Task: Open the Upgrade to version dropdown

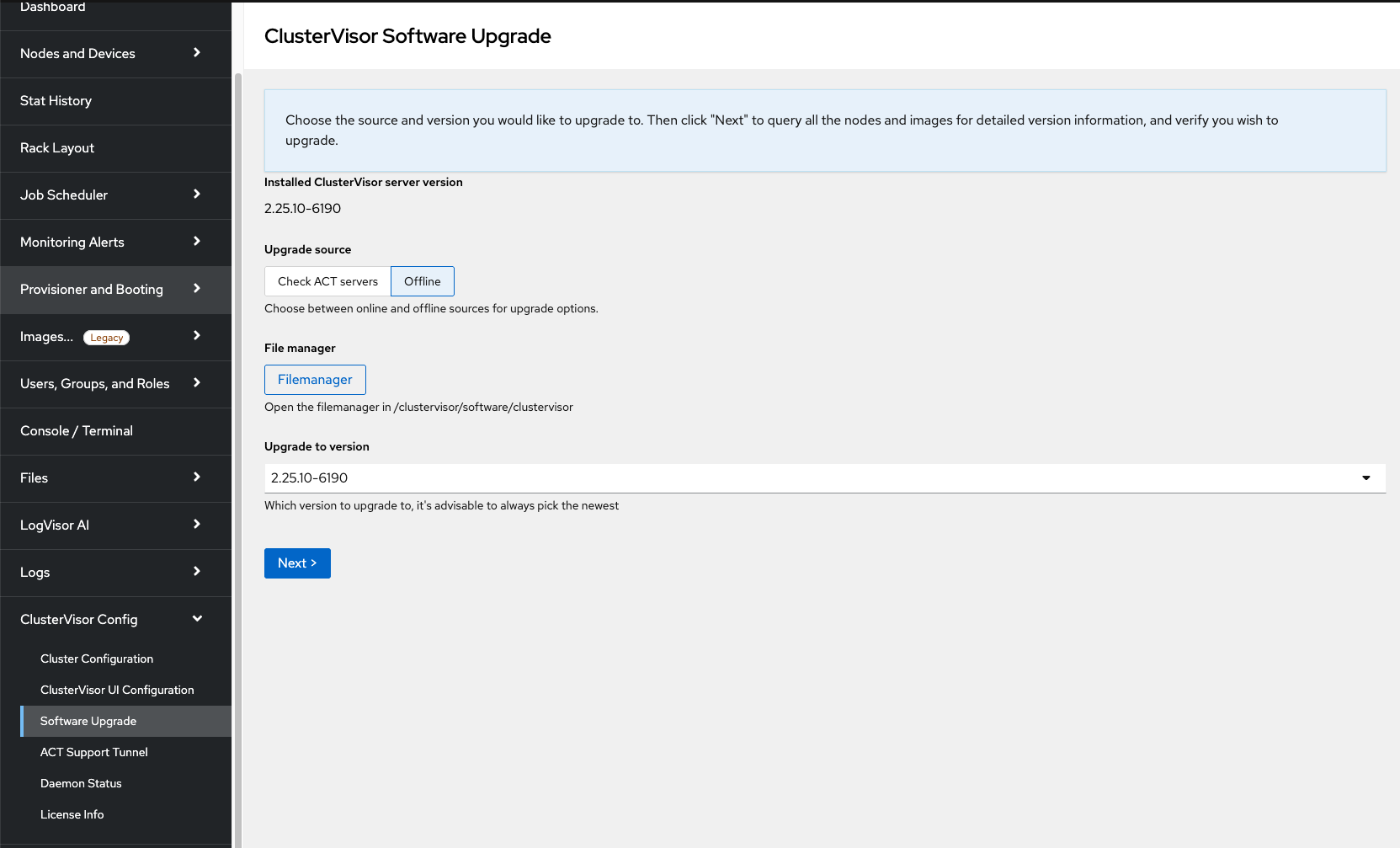Action: [x=824, y=478]
